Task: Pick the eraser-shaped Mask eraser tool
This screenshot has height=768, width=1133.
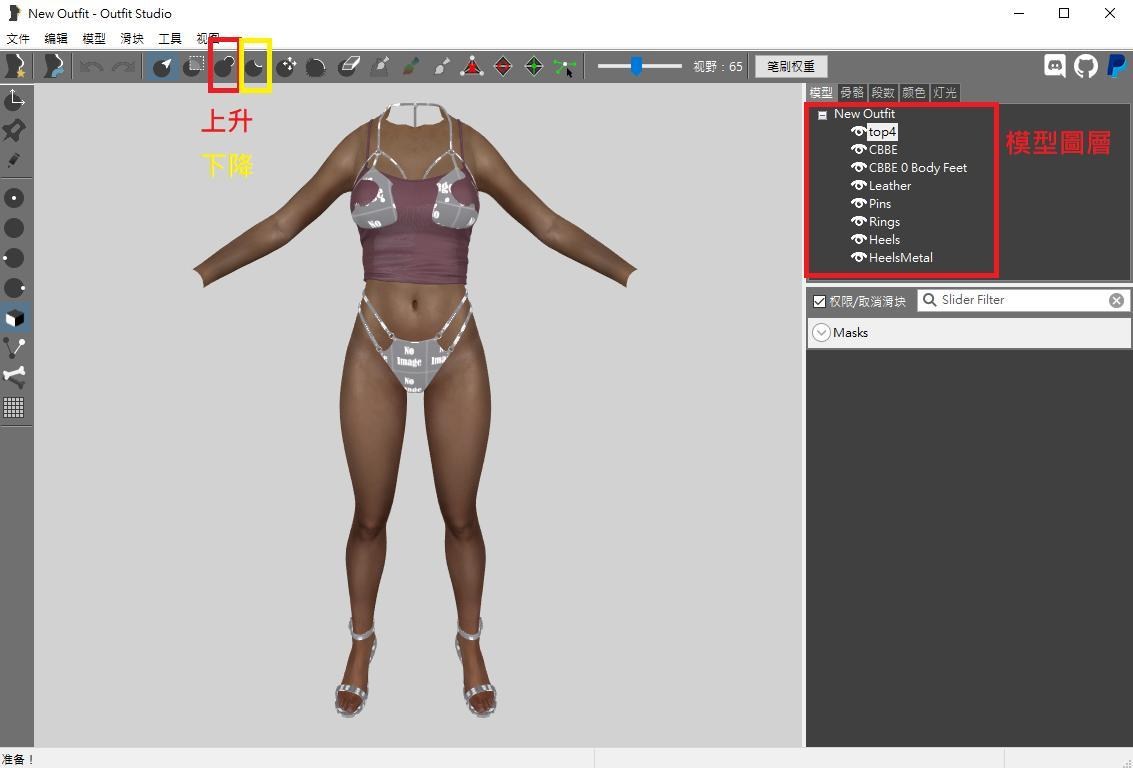Action: pyautogui.click(x=348, y=66)
